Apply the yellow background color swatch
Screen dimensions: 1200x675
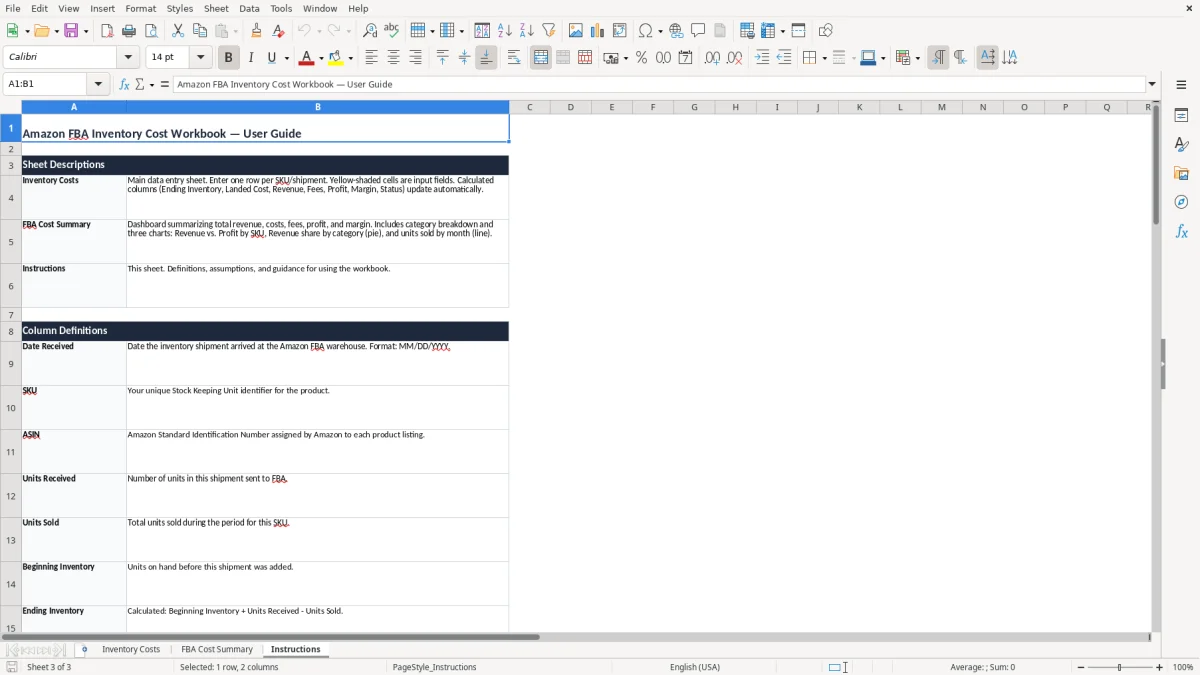coord(336,58)
